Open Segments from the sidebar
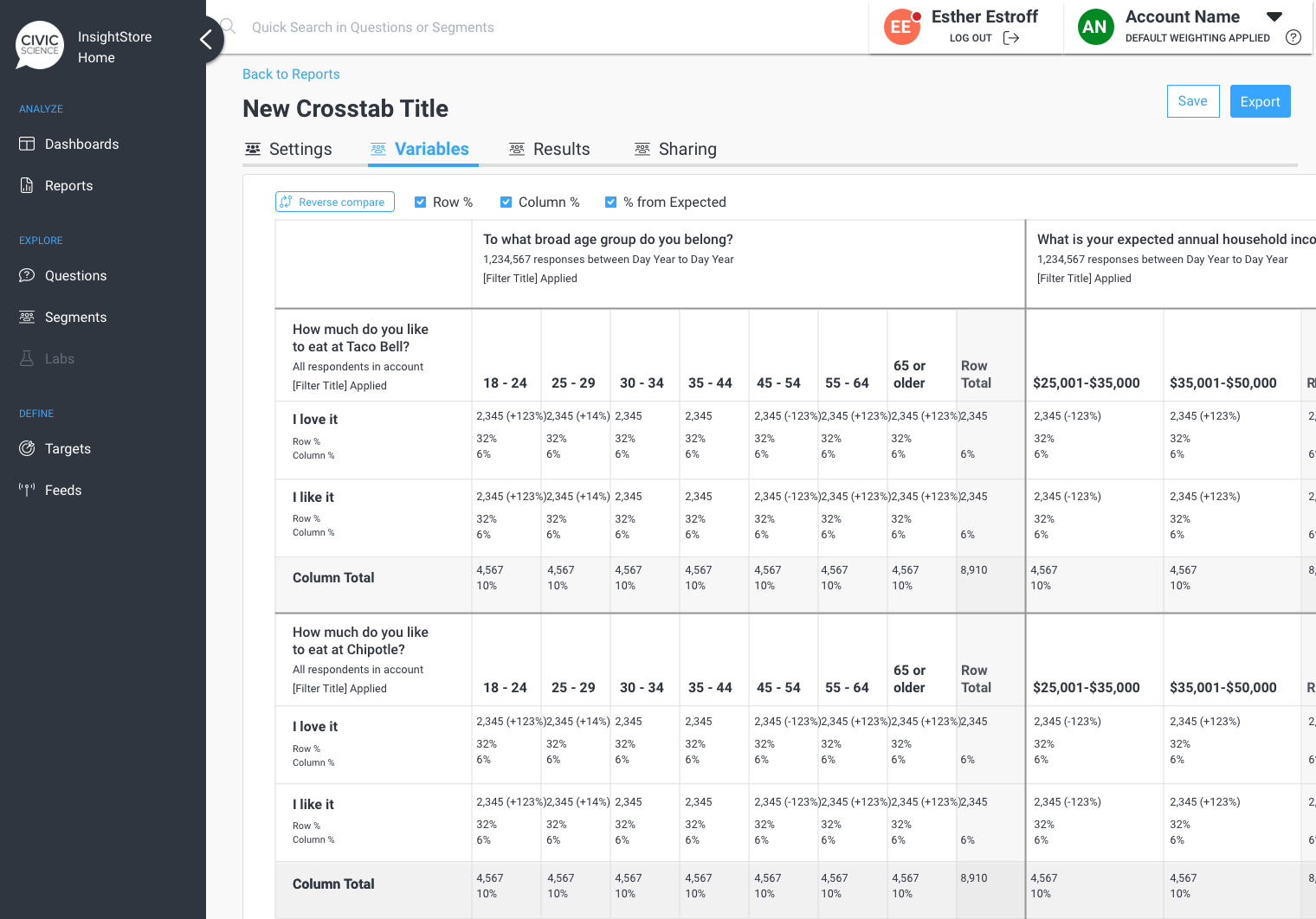1316x919 pixels. pos(75,317)
